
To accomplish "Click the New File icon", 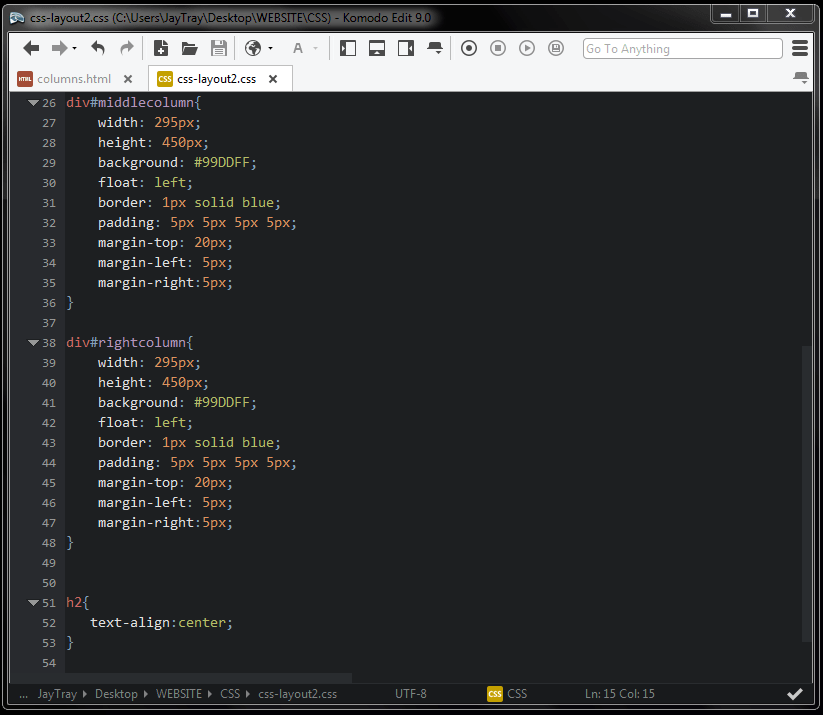I will [x=160, y=47].
